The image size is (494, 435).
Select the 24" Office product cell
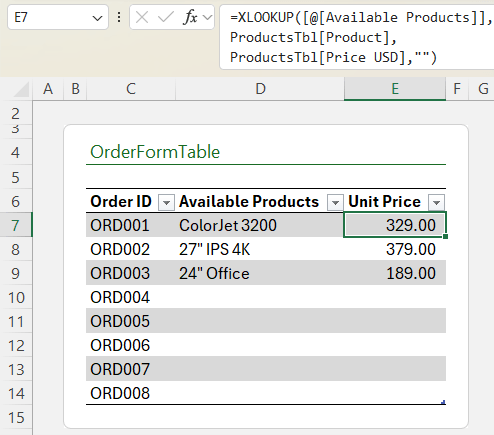260,273
